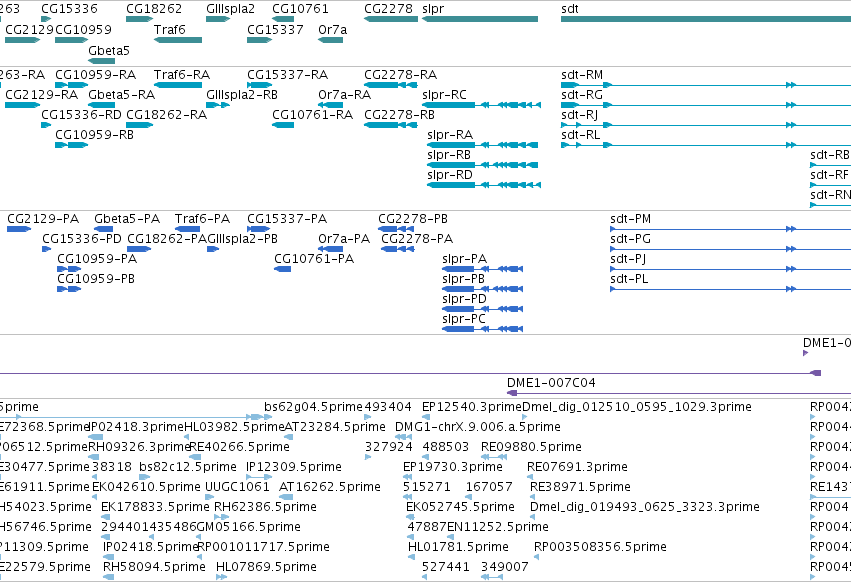This screenshot has height=582, width=851.
Task: Select the slpr-RA transcript glyph
Action: point(482,145)
